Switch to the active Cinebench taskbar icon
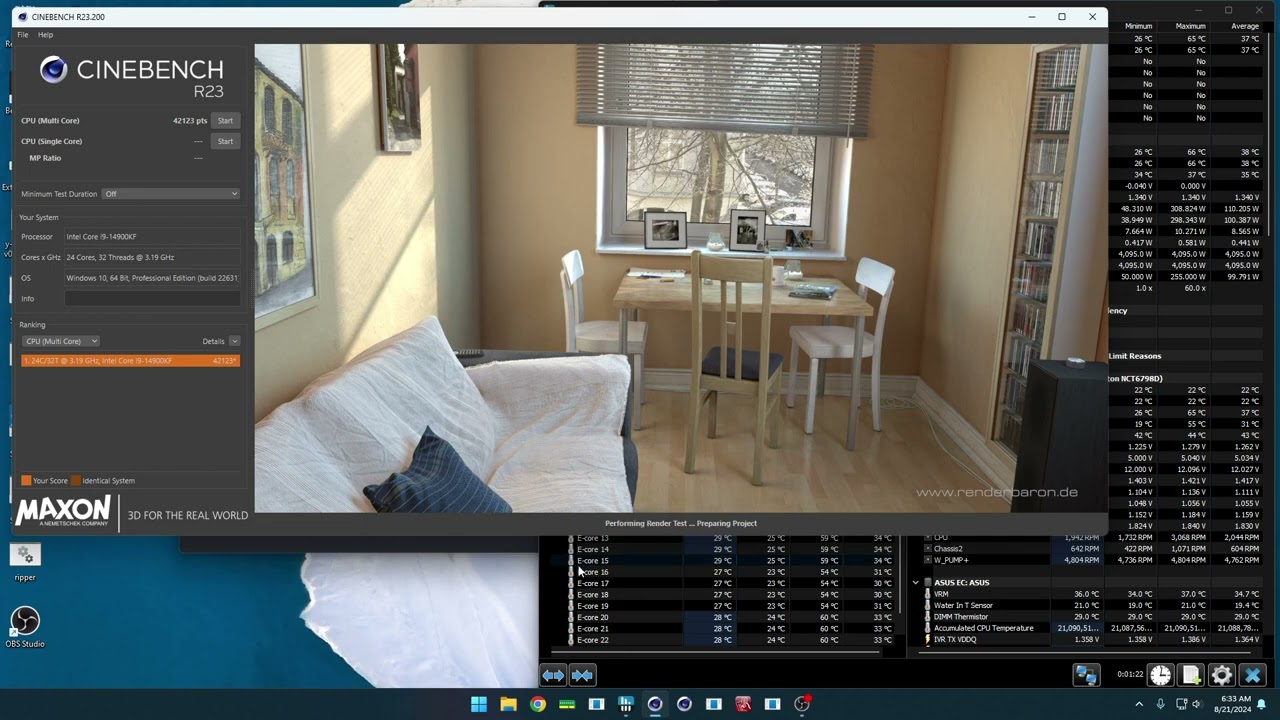 [x=655, y=704]
